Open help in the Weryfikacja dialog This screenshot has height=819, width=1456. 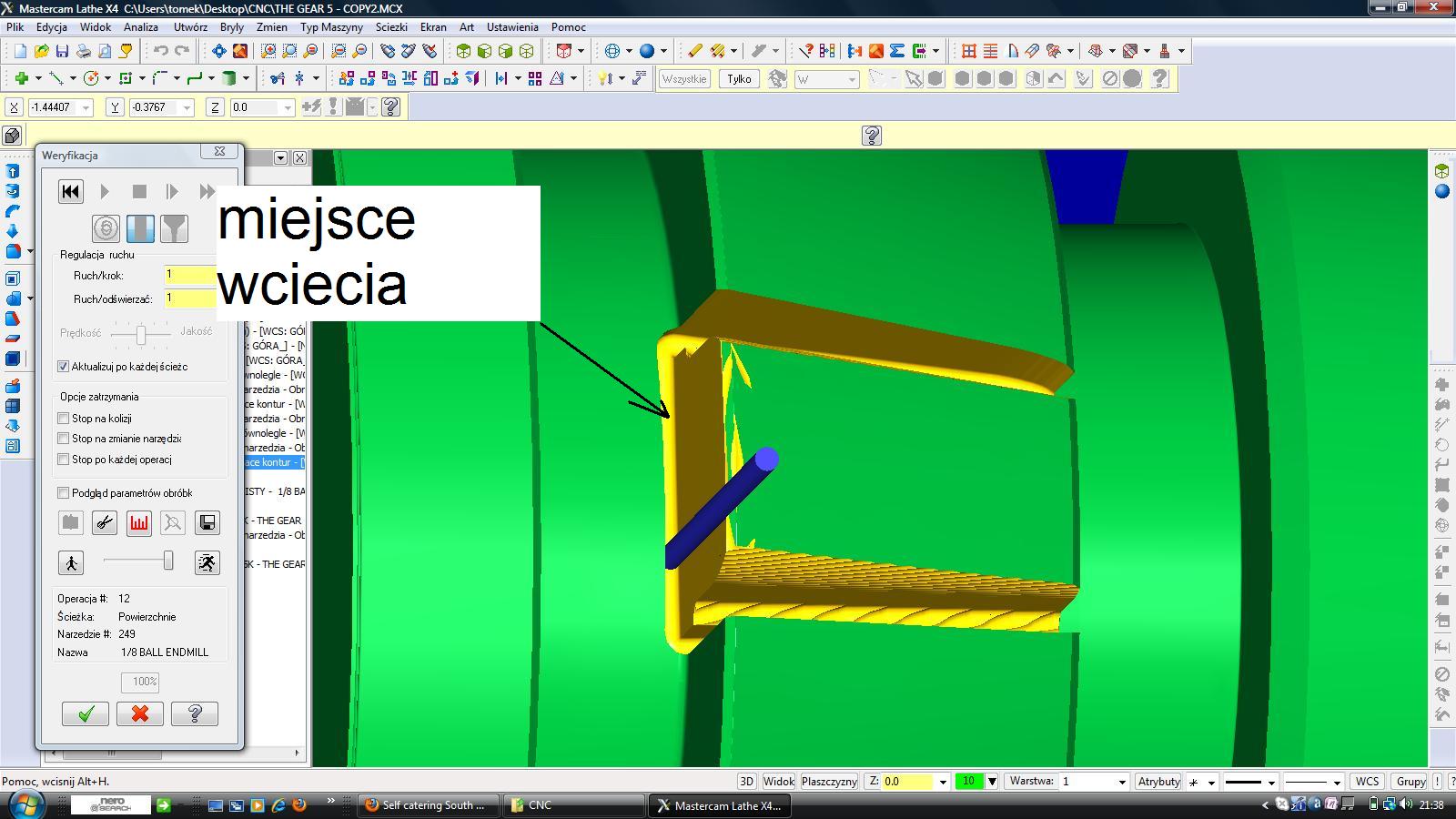point(195,713)
